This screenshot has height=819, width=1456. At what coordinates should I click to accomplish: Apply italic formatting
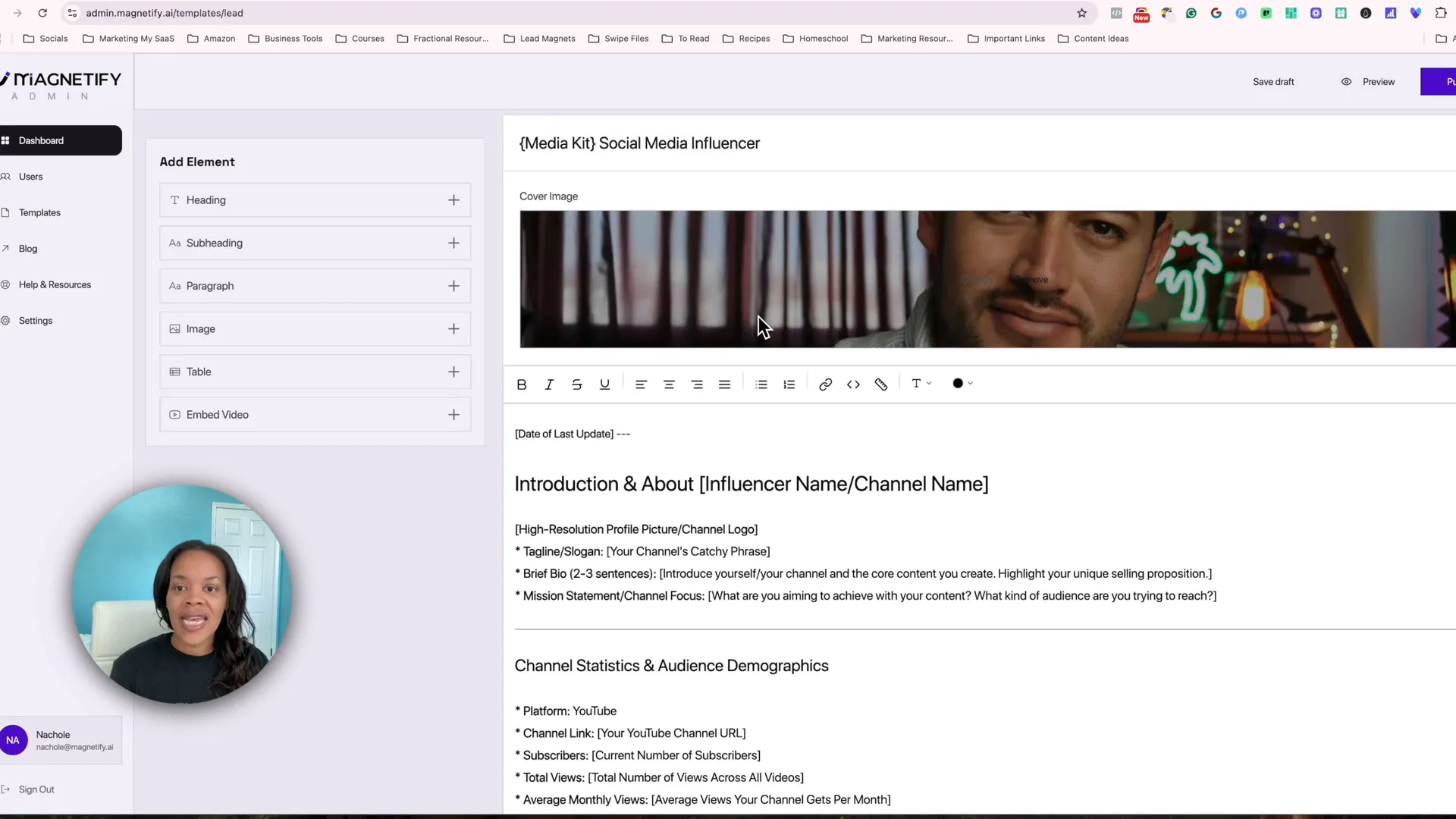click(549, 384)
